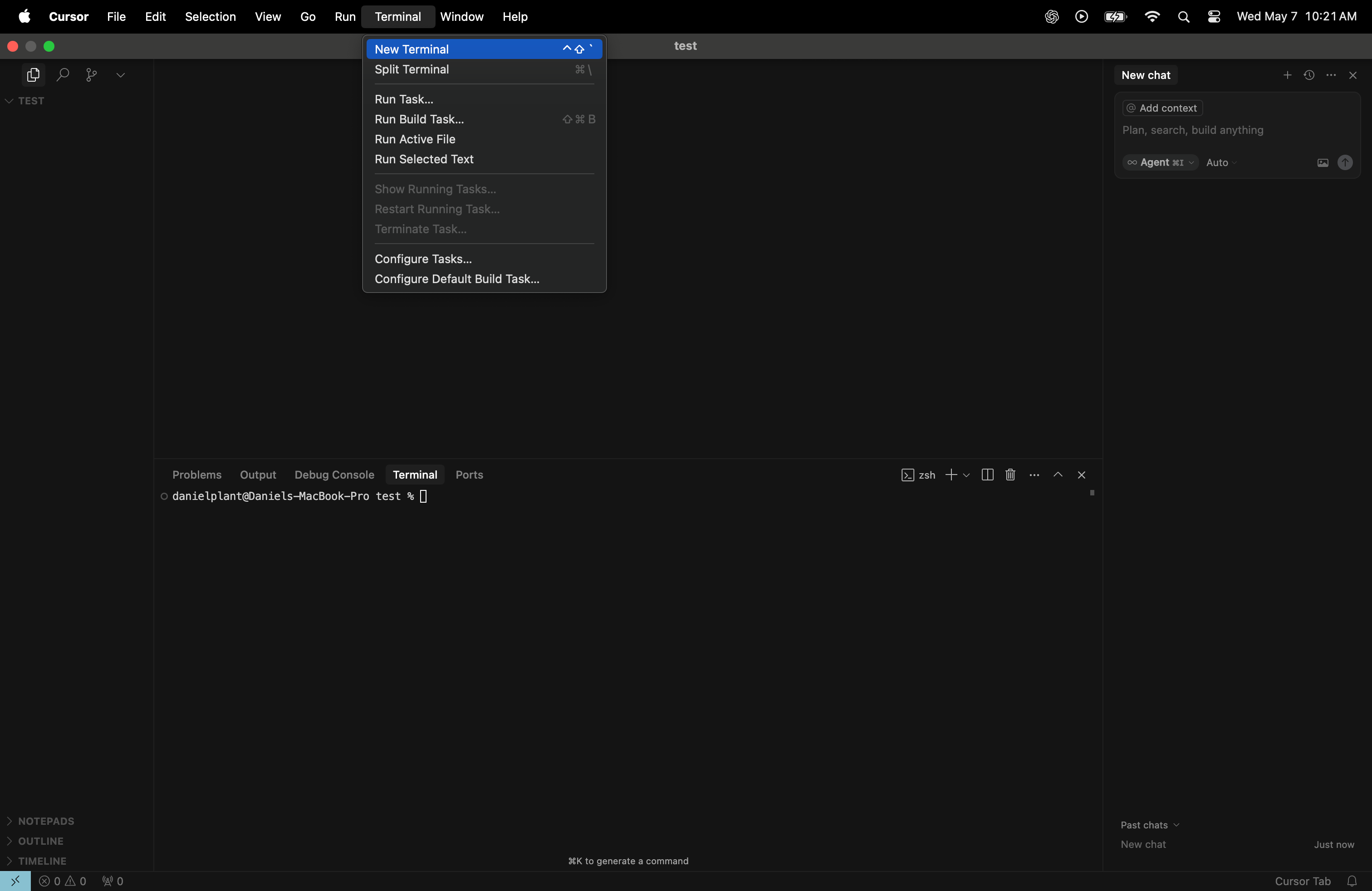This screenshot has height=891, width=1372.
Task: Open the Auto model selector dropdown
Action: click(x=1221, y=162)
